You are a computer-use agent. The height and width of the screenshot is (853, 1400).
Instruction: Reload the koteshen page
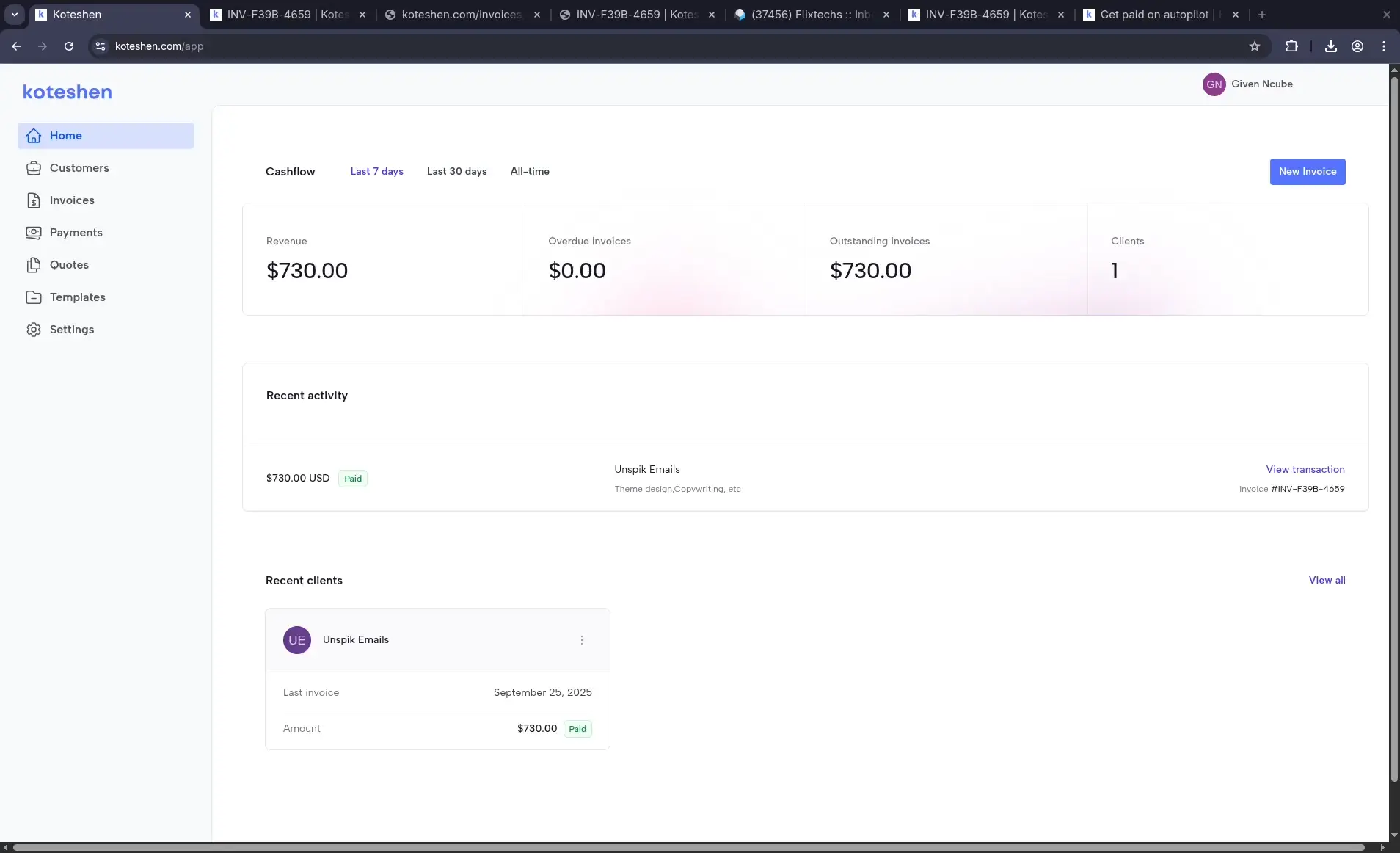coord(69,46)
